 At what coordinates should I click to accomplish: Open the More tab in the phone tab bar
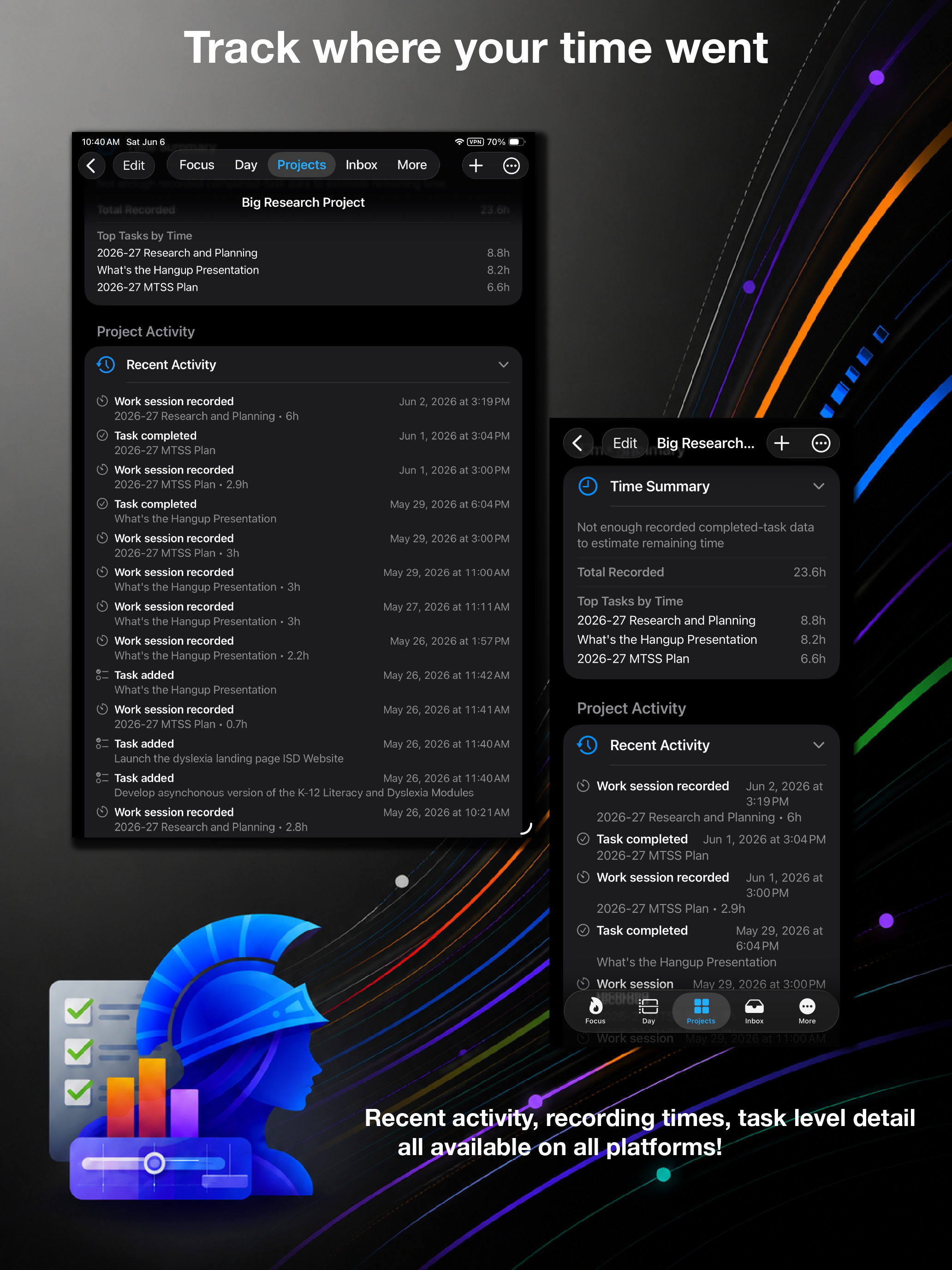807,1011
